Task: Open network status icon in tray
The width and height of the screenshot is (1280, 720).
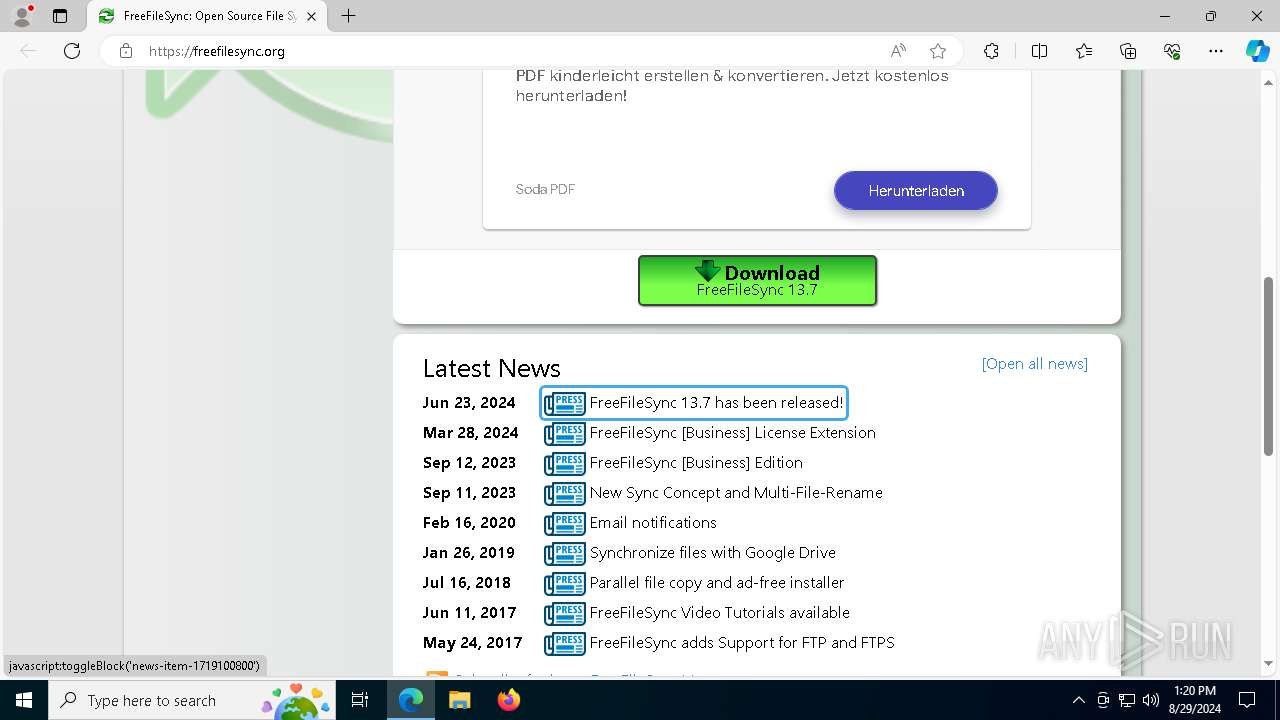Action: (1127, 700)
